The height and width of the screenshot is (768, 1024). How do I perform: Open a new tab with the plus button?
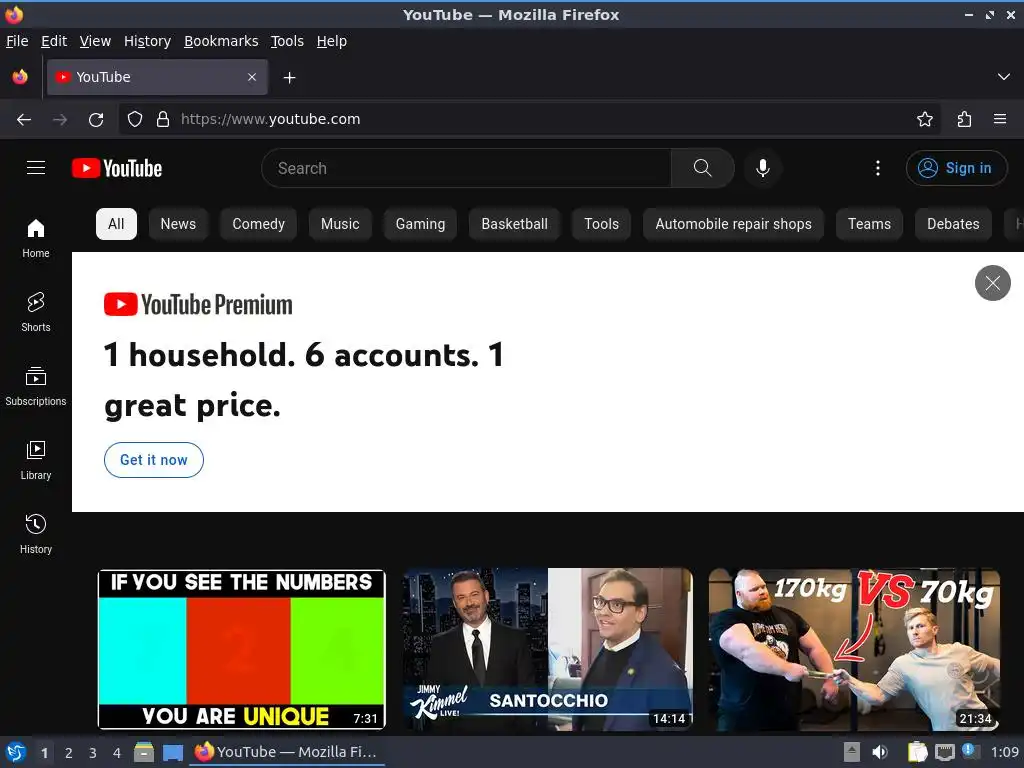tap(289, 78)
